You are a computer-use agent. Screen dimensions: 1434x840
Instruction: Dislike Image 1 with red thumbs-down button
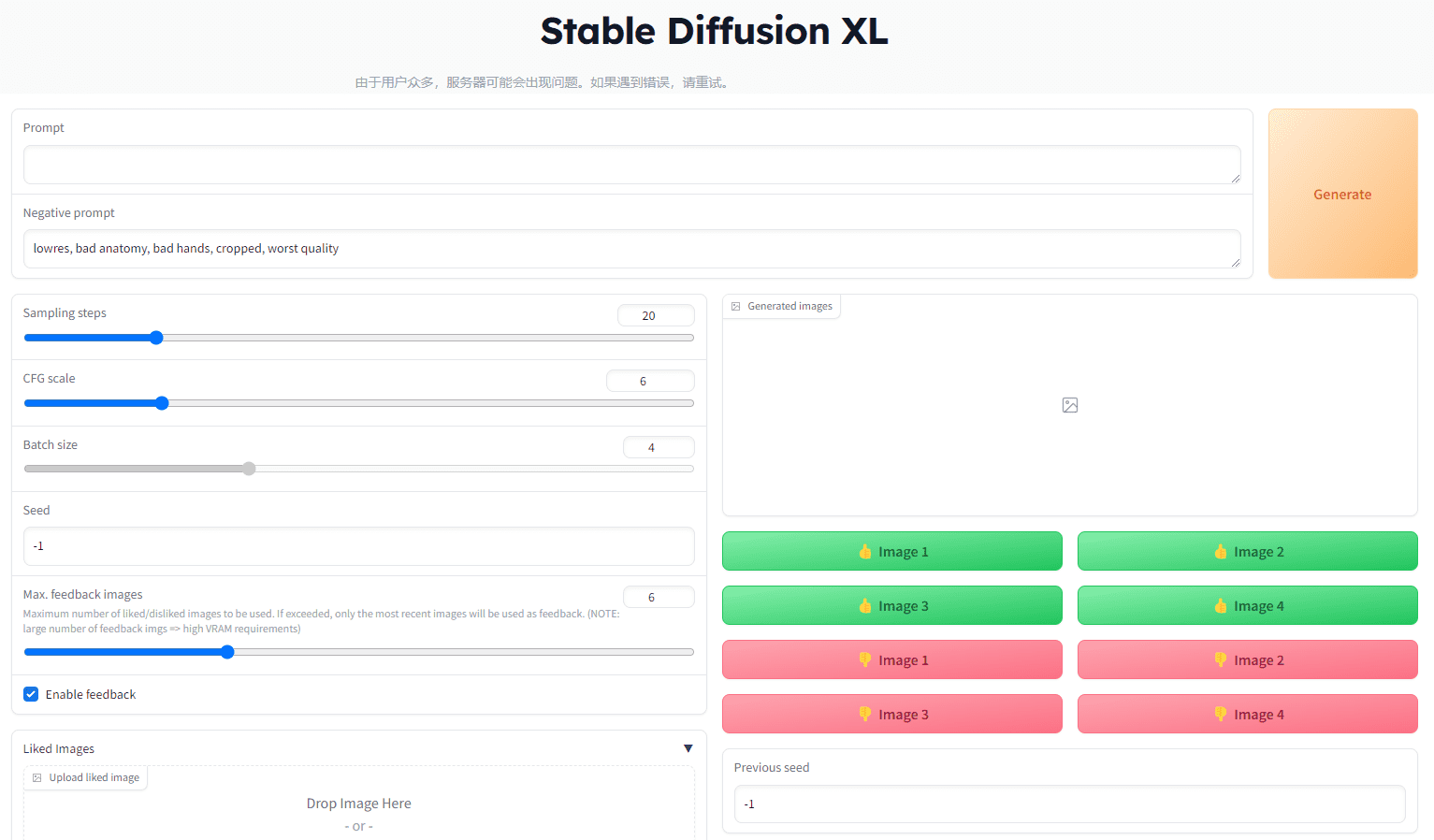[891, 659]
